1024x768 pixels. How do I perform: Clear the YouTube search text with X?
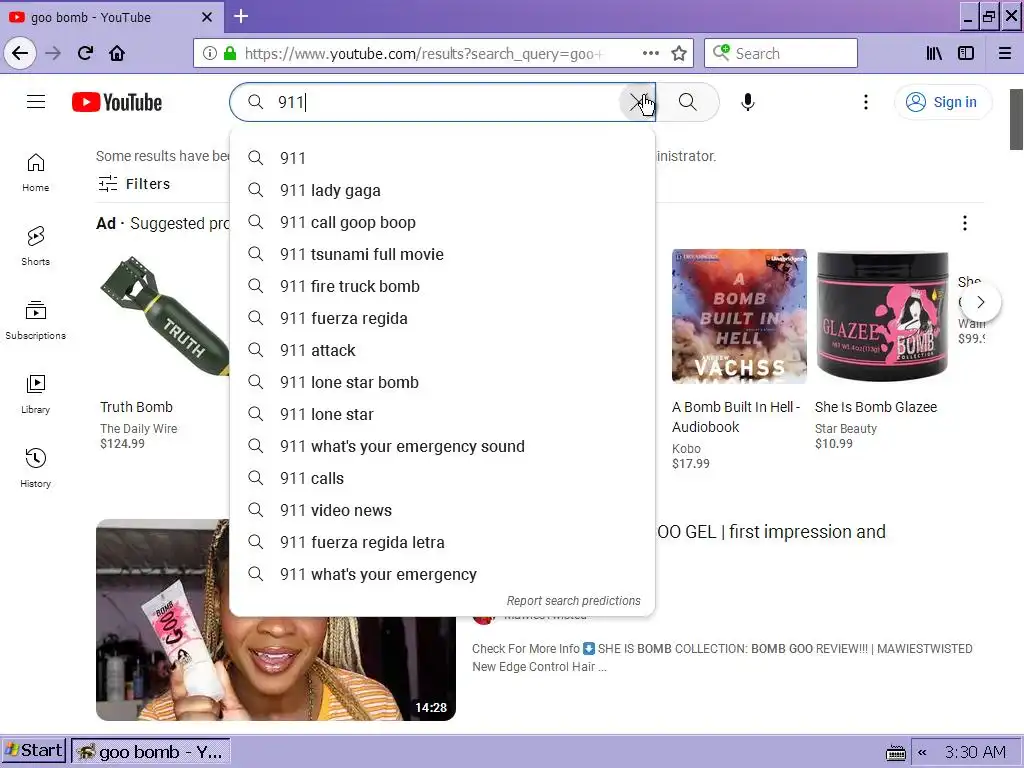637,102
